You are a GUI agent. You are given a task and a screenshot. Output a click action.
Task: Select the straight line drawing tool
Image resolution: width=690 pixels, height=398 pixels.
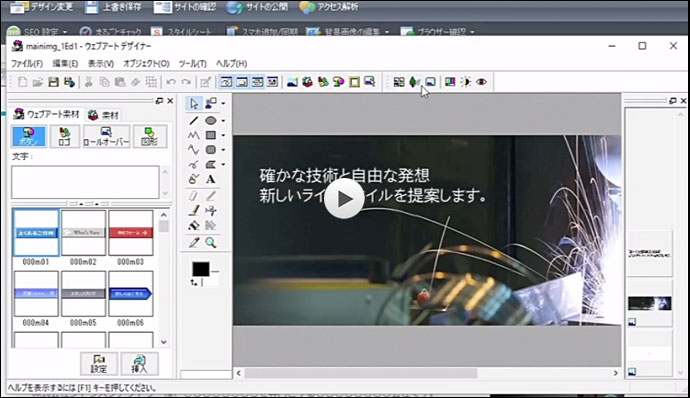194,120
